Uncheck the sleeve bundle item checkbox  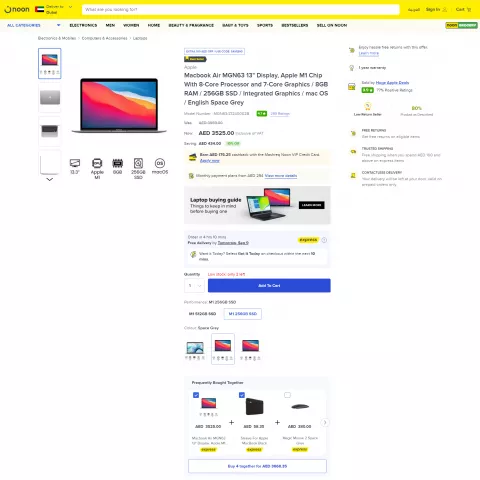[x=242, y=395]
